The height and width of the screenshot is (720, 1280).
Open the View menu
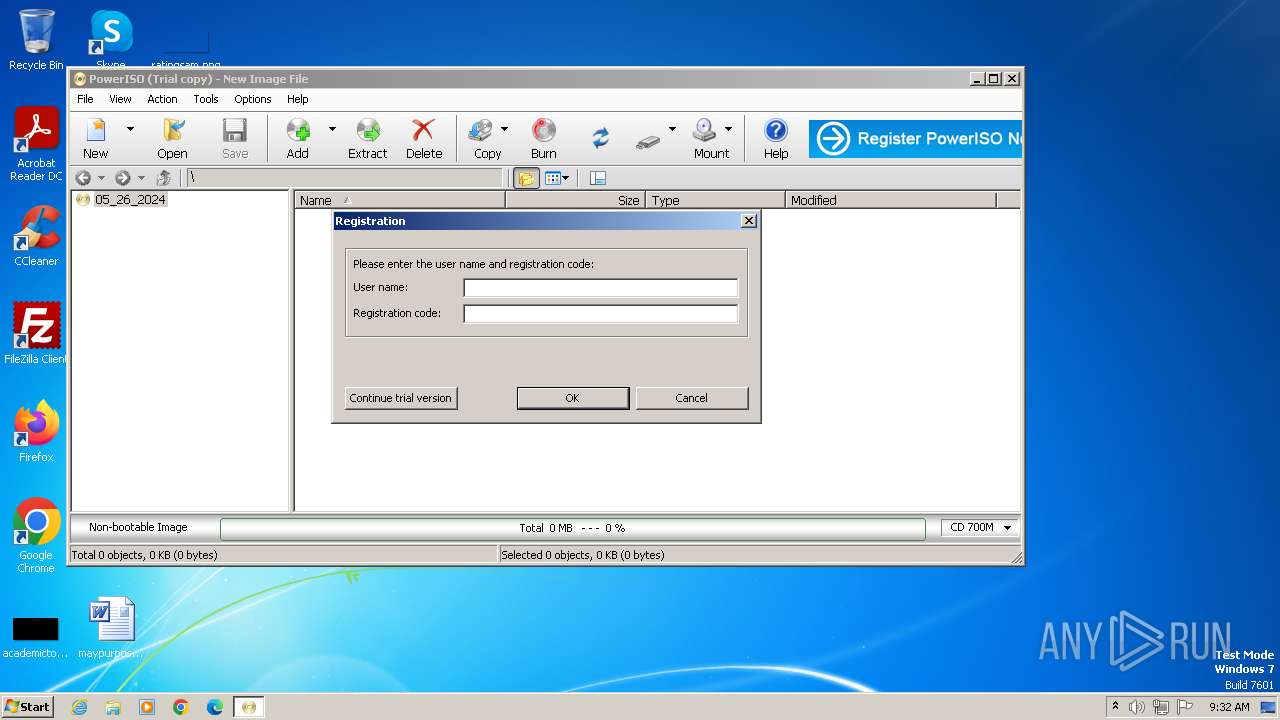pyautogui.click(x=120, y=99)
